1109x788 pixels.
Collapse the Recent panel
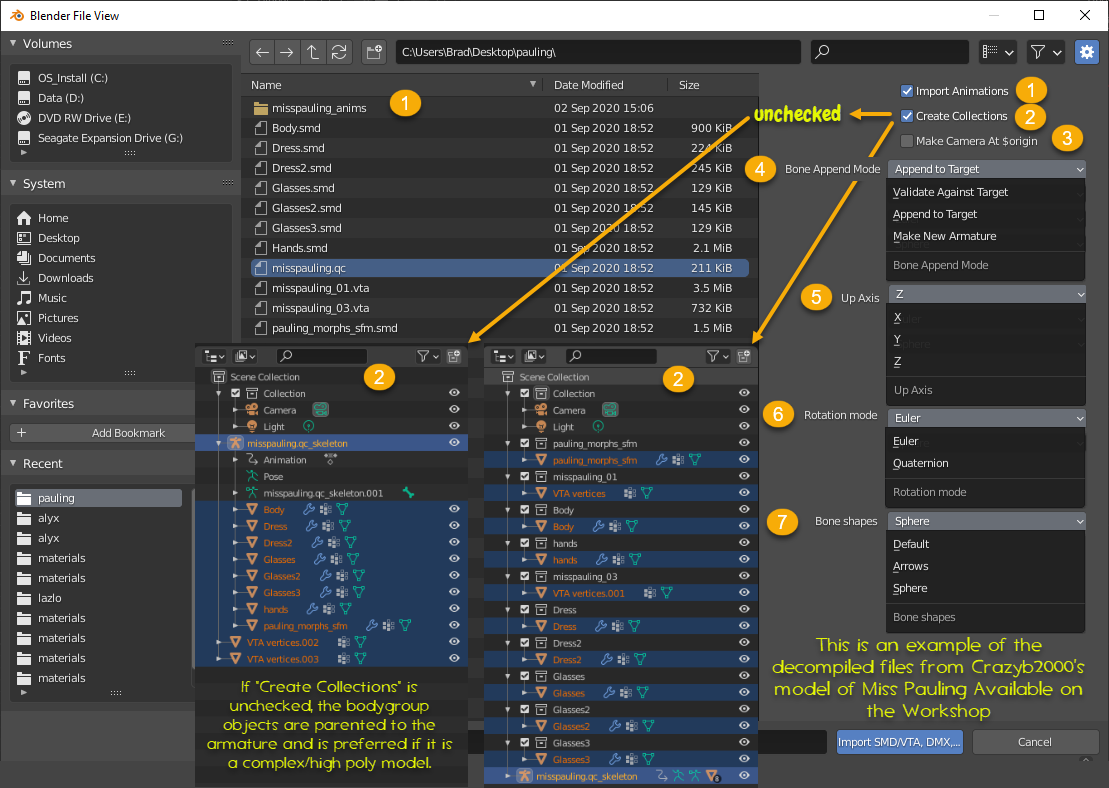pos(13,463)
